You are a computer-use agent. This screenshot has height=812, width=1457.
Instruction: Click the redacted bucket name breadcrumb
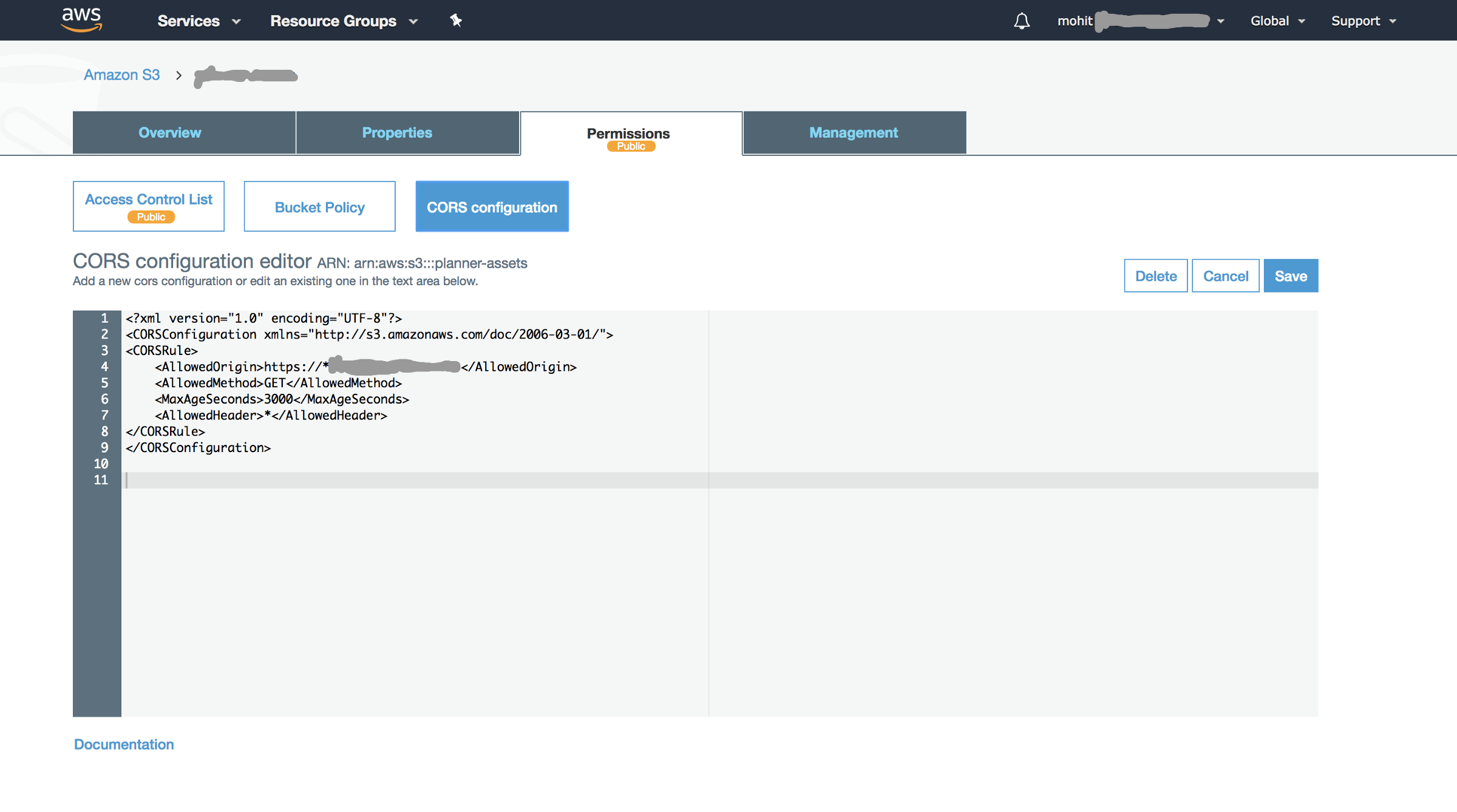(246, 76)
